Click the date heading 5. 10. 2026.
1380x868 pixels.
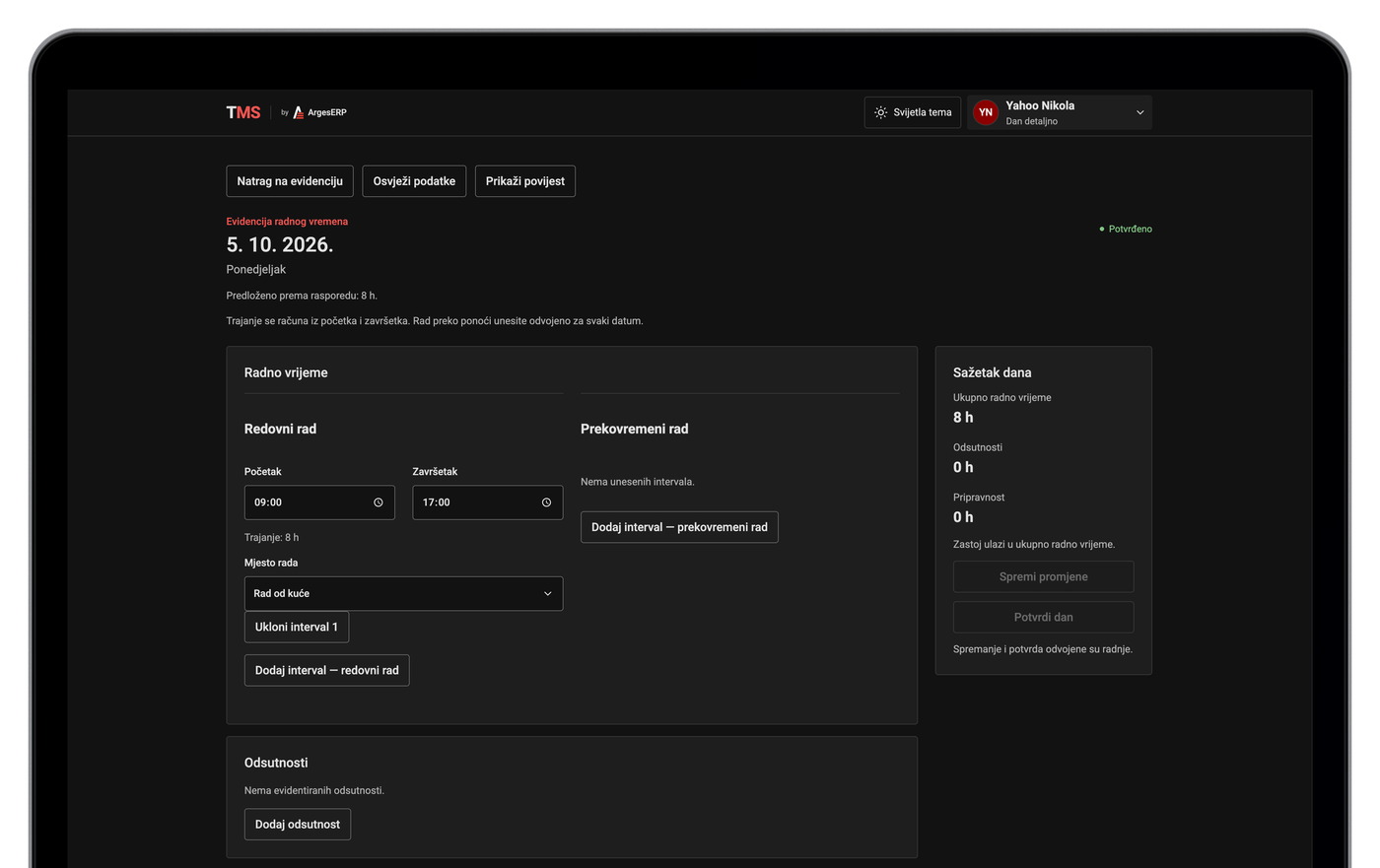280,244
